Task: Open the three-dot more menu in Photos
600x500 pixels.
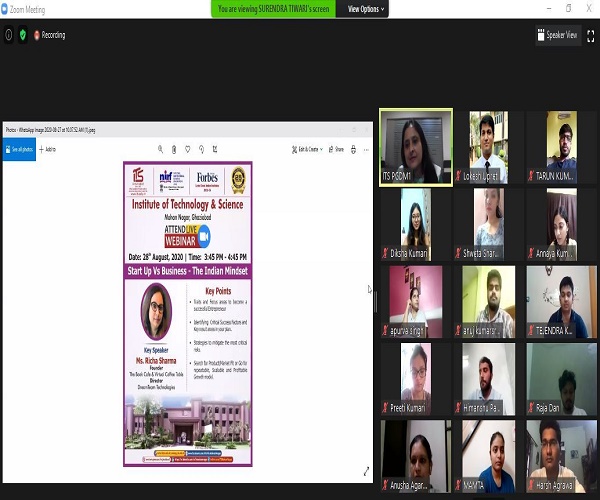Action: tap(366, 150)
